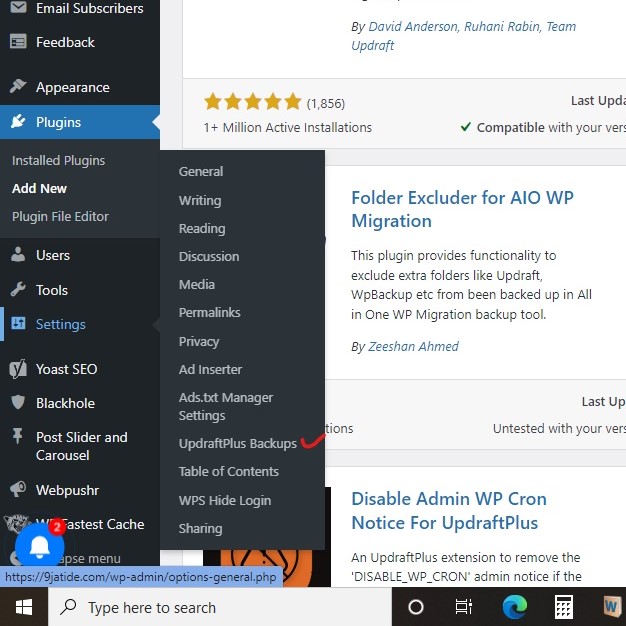Click the Yoast SEO icon

[18, 369]
